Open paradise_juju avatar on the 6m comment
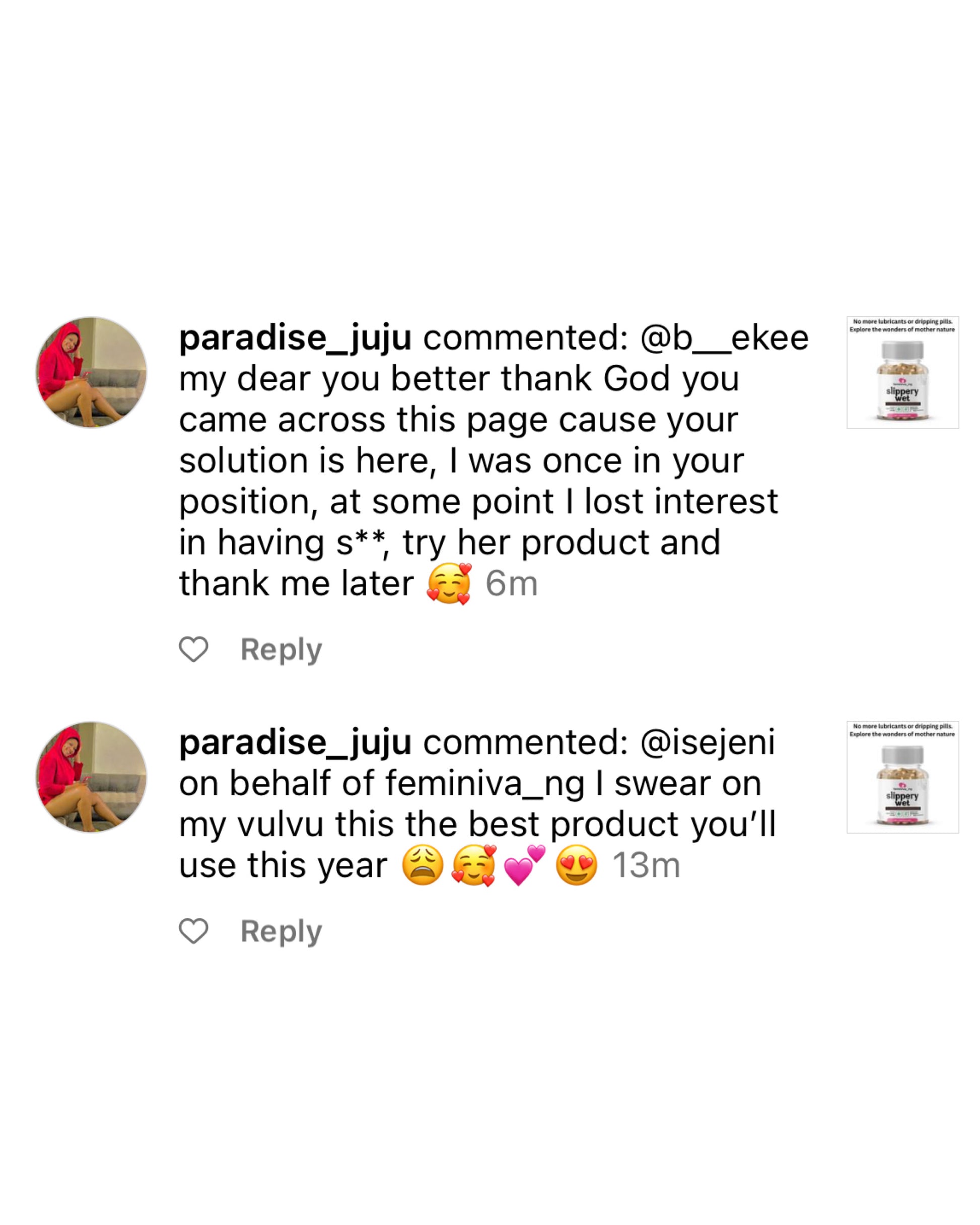The image size is (980, 1225). click(x=92, y=373)
